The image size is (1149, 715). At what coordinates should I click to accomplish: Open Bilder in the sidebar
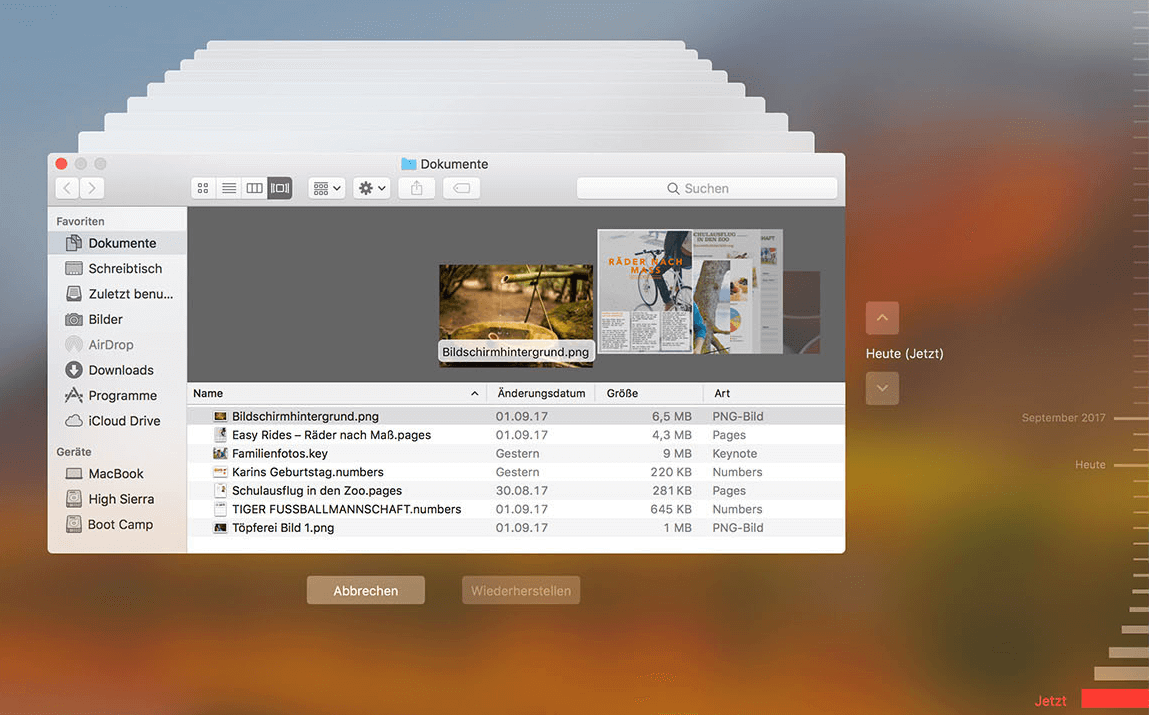coord(117,319)
